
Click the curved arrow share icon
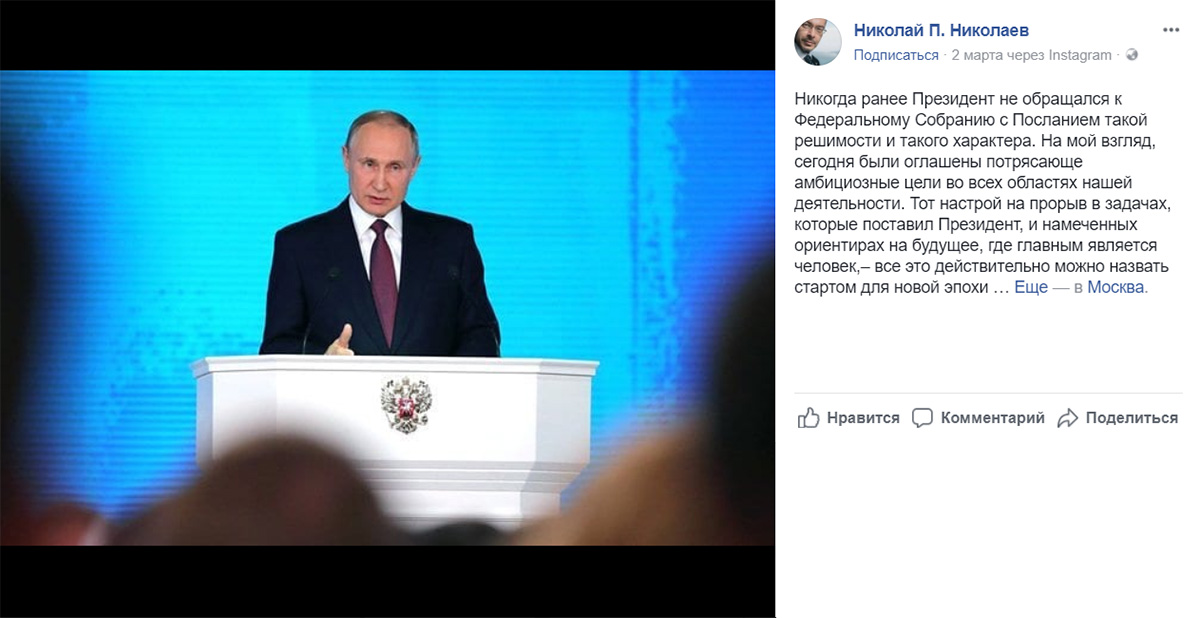[x=1068, y=418]
